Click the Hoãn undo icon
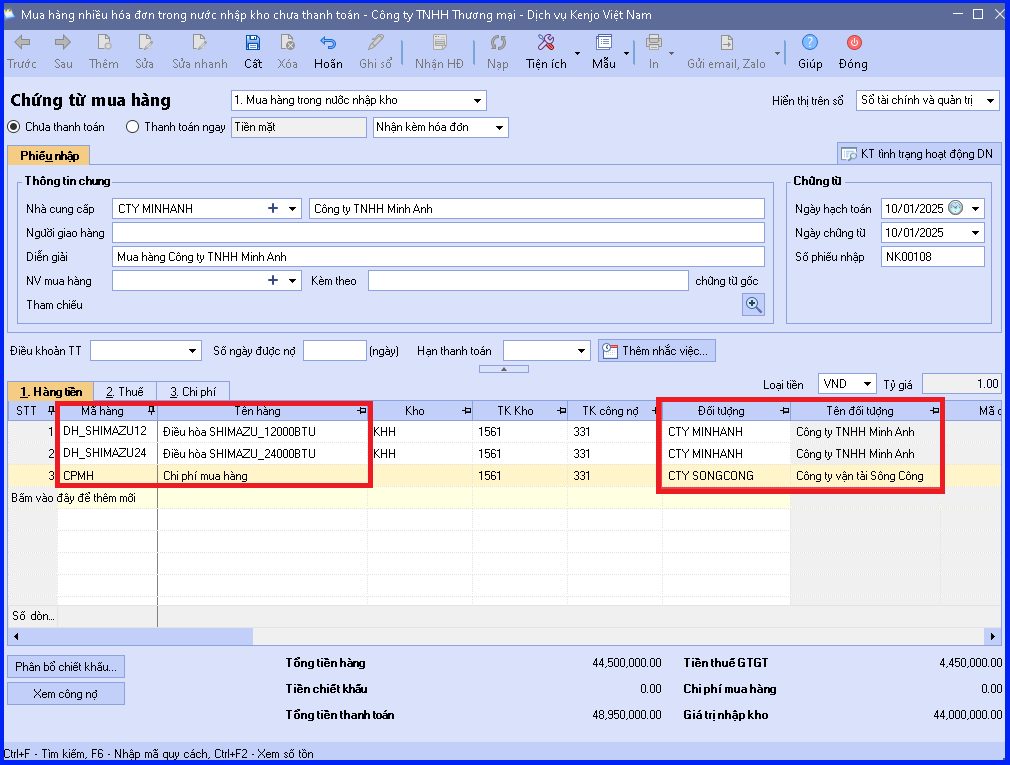This screenshot has width=1010, height=765. [328, 43]
